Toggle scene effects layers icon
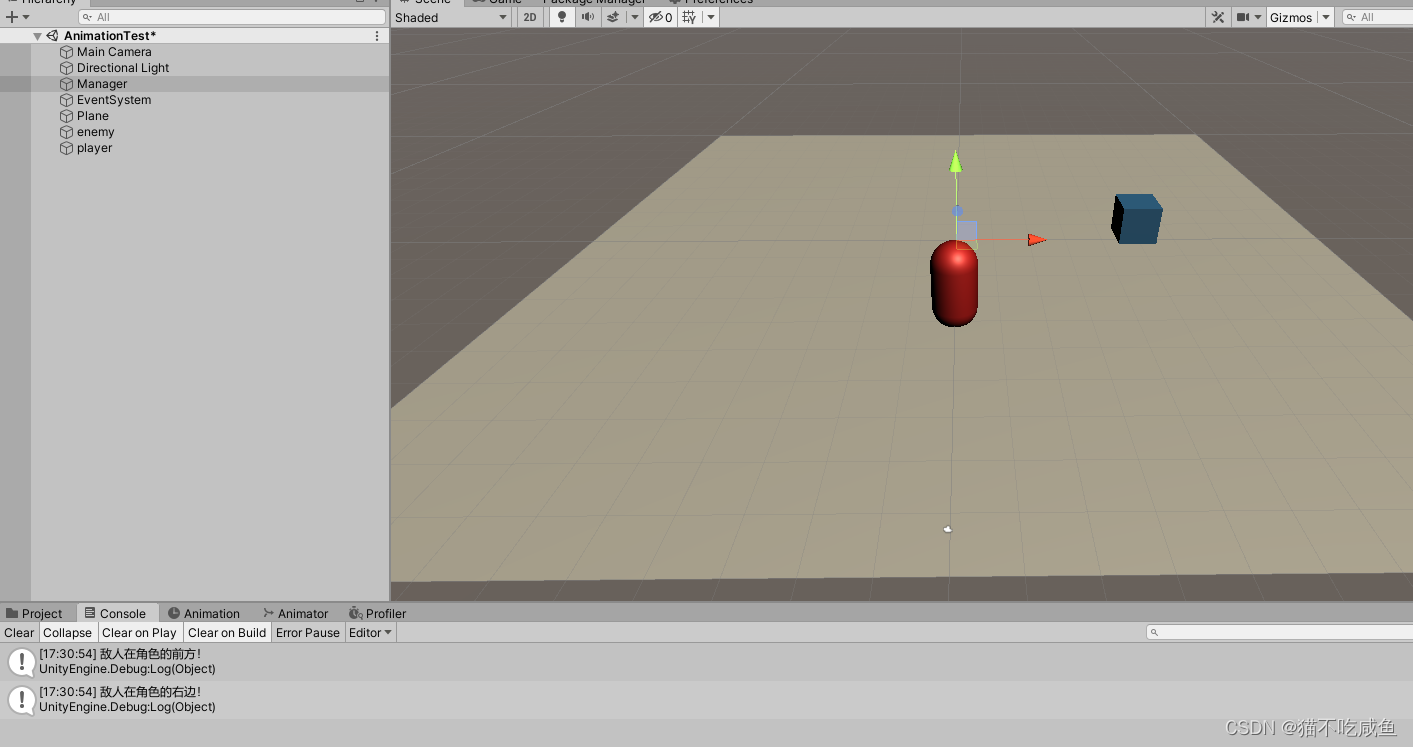1413x747 pixels. 613,17
